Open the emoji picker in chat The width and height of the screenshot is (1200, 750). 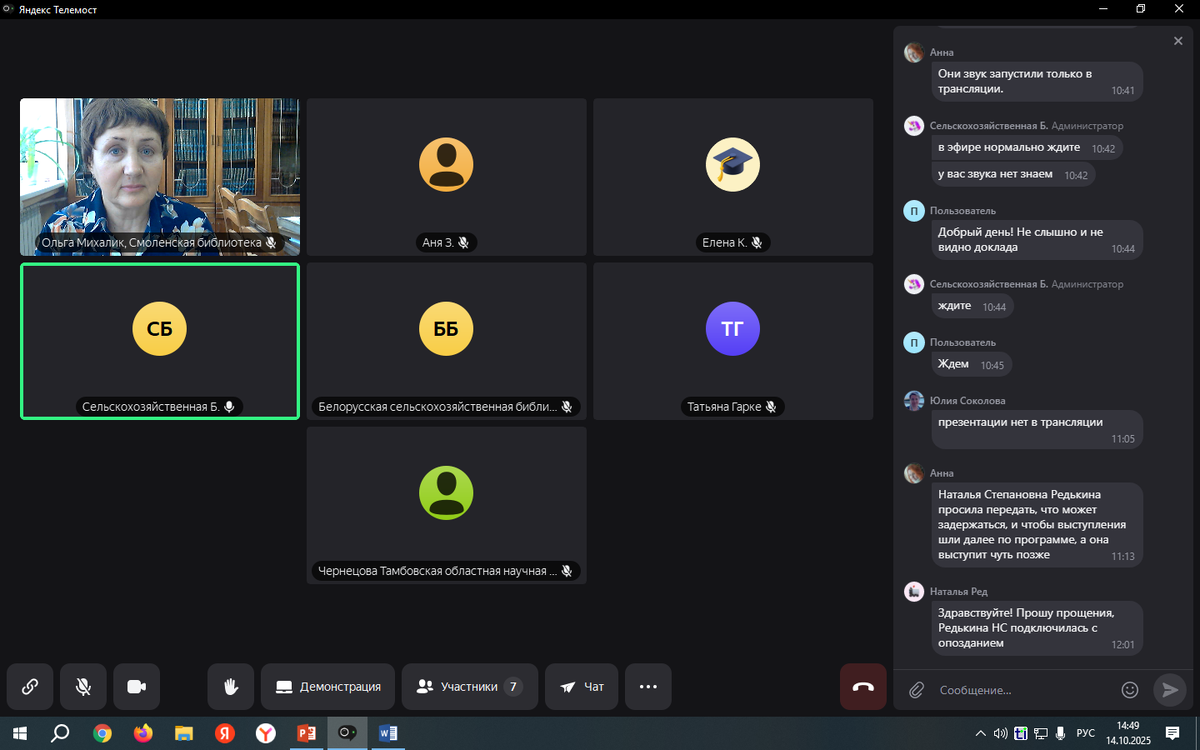(1130, 690)
